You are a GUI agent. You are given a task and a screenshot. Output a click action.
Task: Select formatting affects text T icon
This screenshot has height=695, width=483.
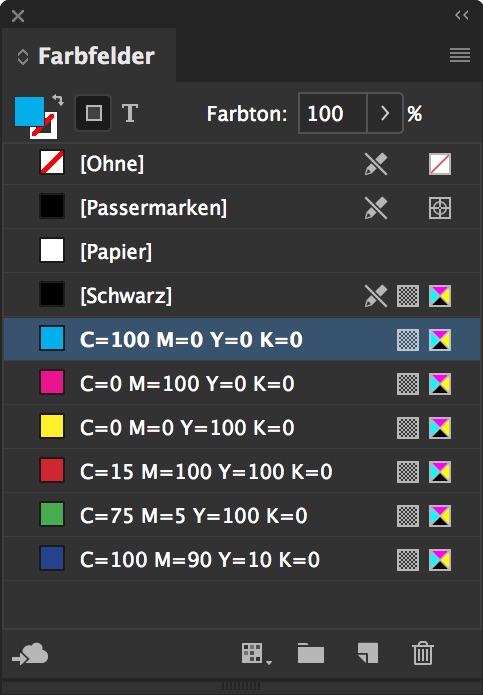(x=130, y=113)
